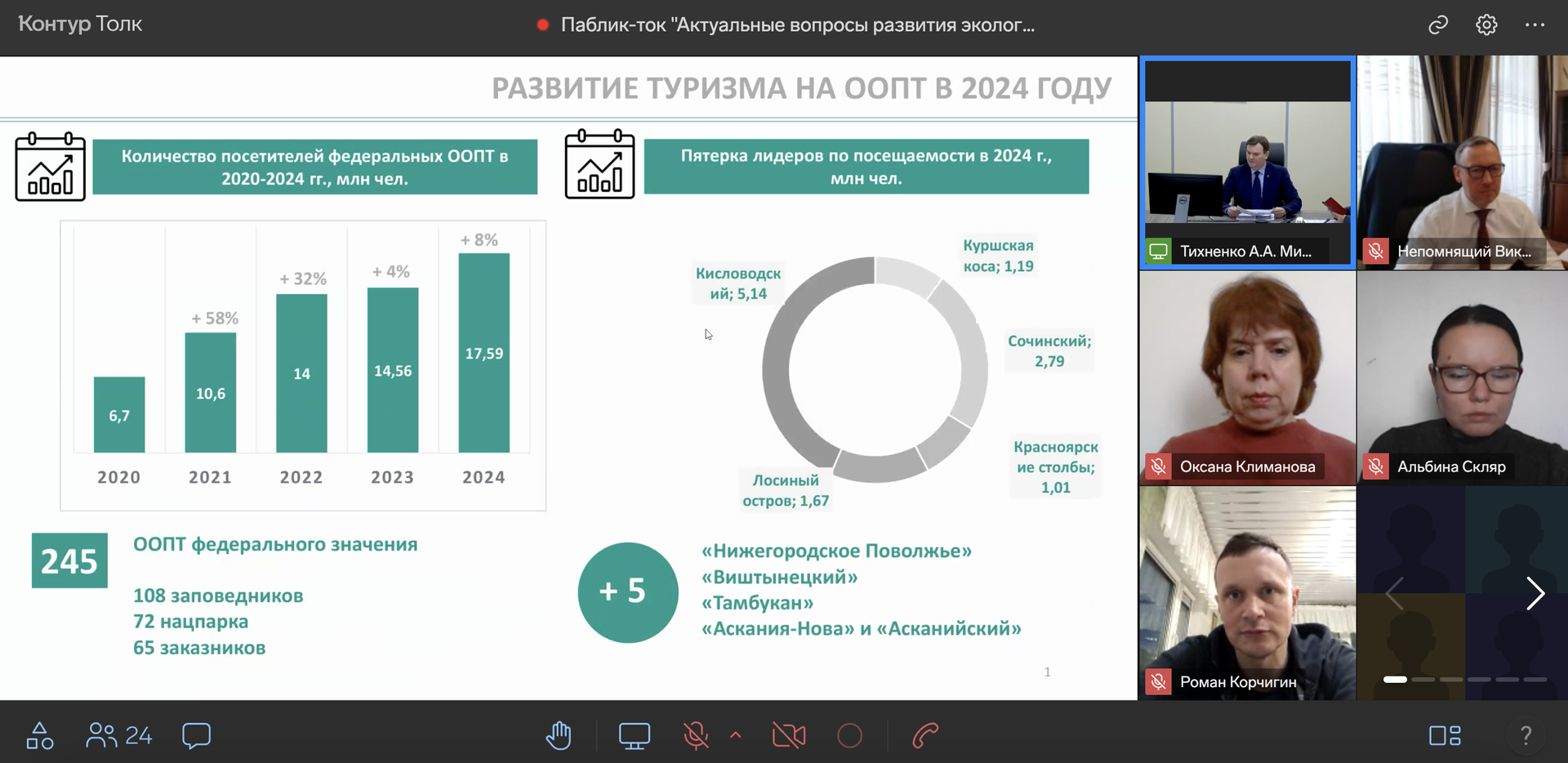Open settings with the gear icon
Viewport: 1568px width, 763px height.
point(1486,25)
